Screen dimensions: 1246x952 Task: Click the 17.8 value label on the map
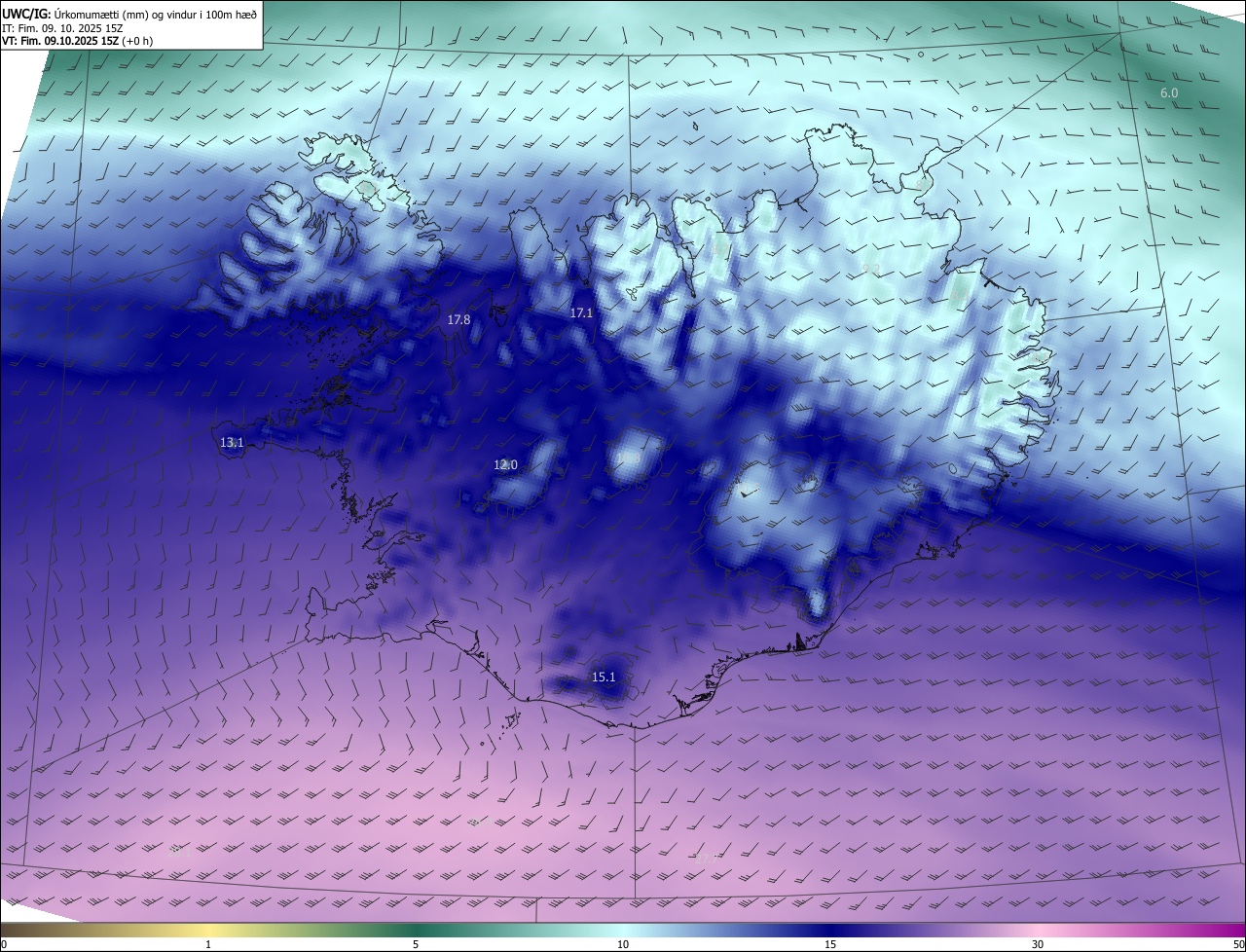tap(459, 319)
